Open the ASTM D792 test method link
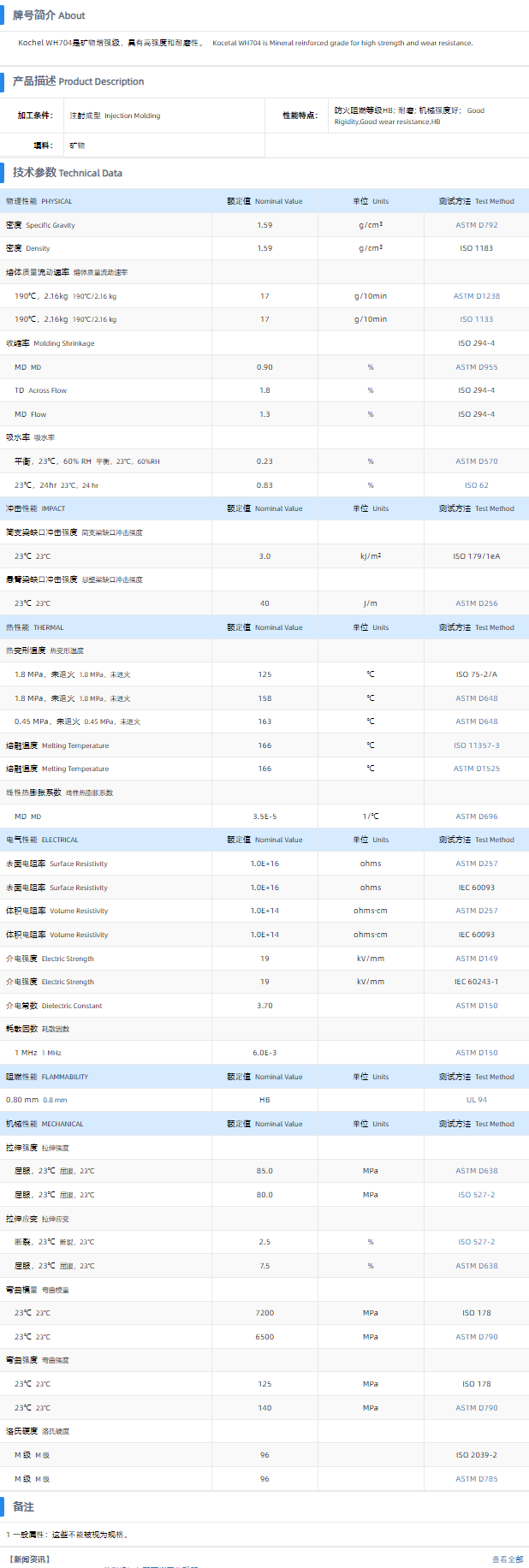 pos(476,225)
